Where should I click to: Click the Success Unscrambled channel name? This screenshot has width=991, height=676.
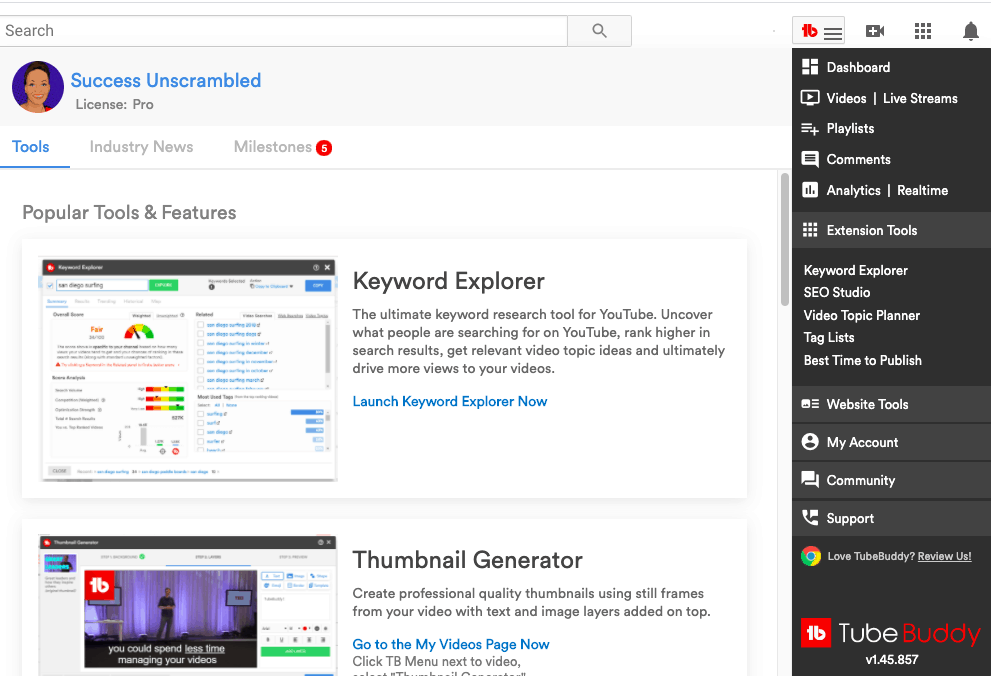click(166, 80)
